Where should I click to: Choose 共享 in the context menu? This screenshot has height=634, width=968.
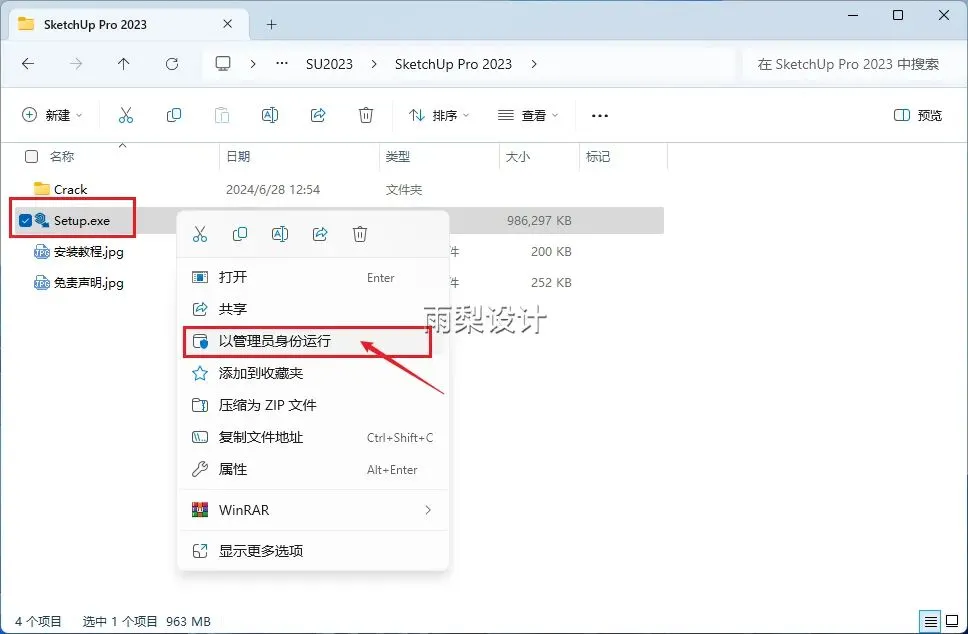pos(313,309)
